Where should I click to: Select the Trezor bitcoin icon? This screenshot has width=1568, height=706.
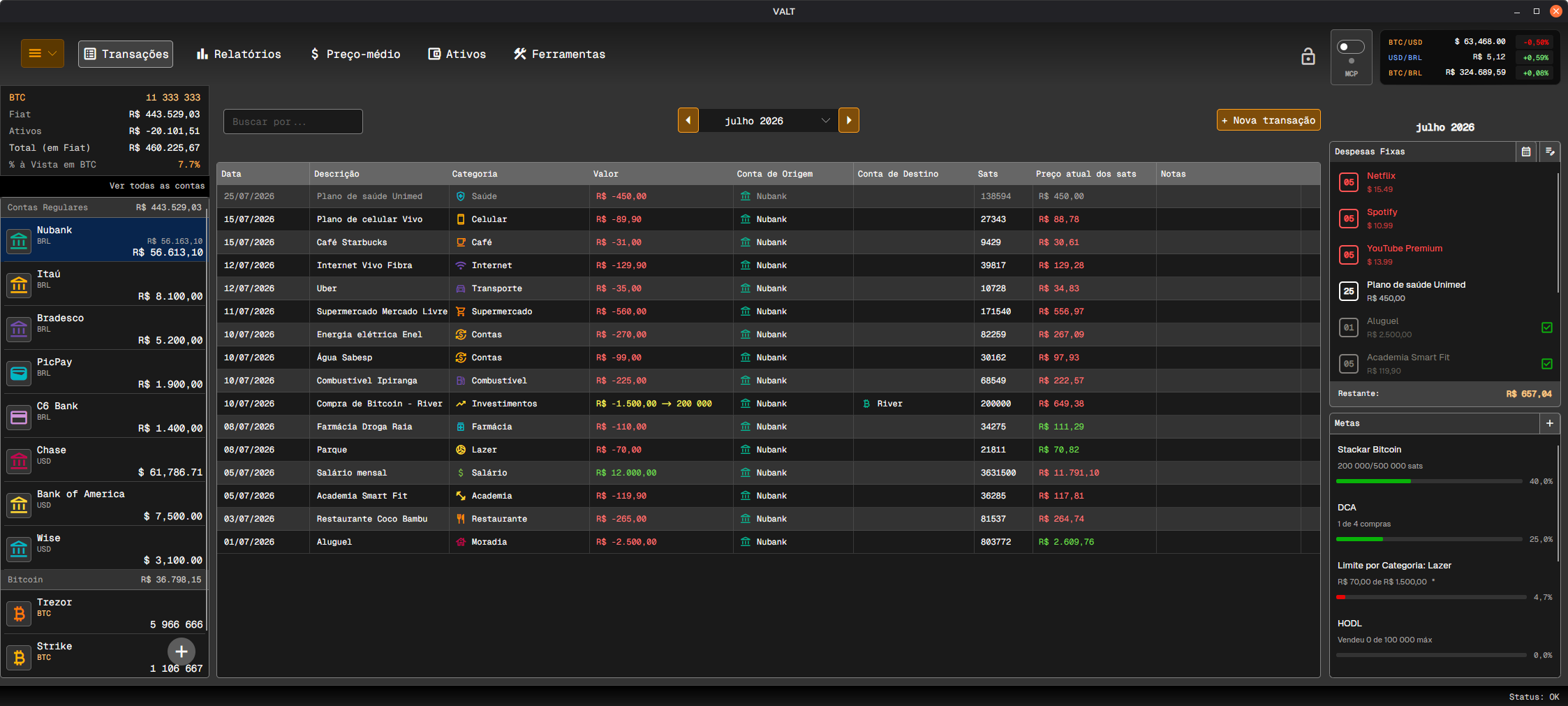point(19,613)
